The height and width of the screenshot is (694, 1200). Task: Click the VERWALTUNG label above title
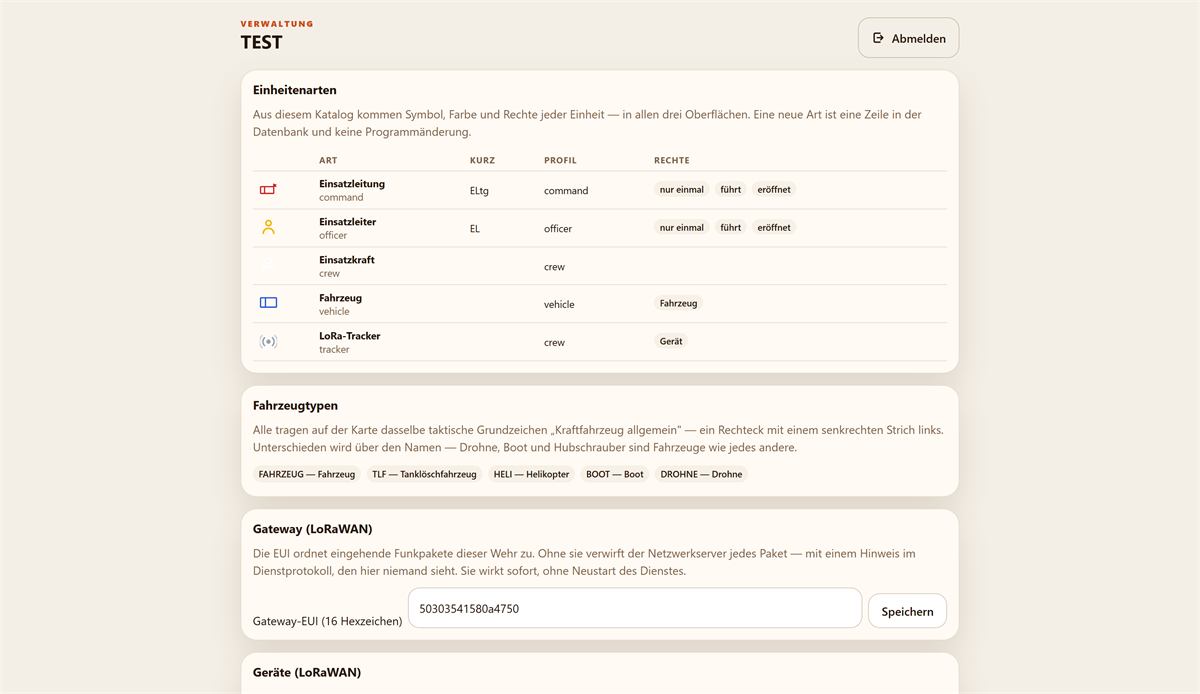coord(277,23)
